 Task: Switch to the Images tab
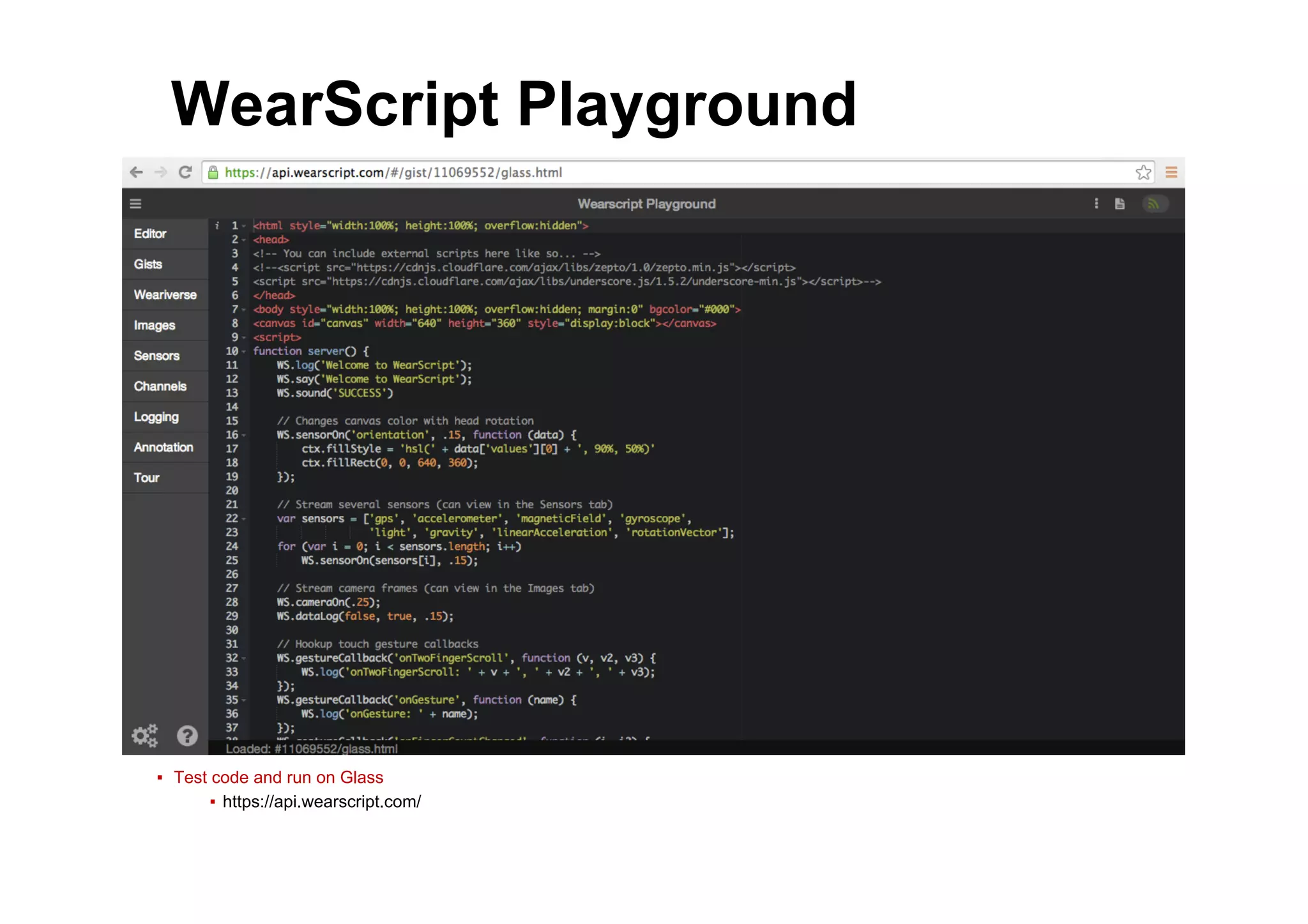click(x=165, y=326)
